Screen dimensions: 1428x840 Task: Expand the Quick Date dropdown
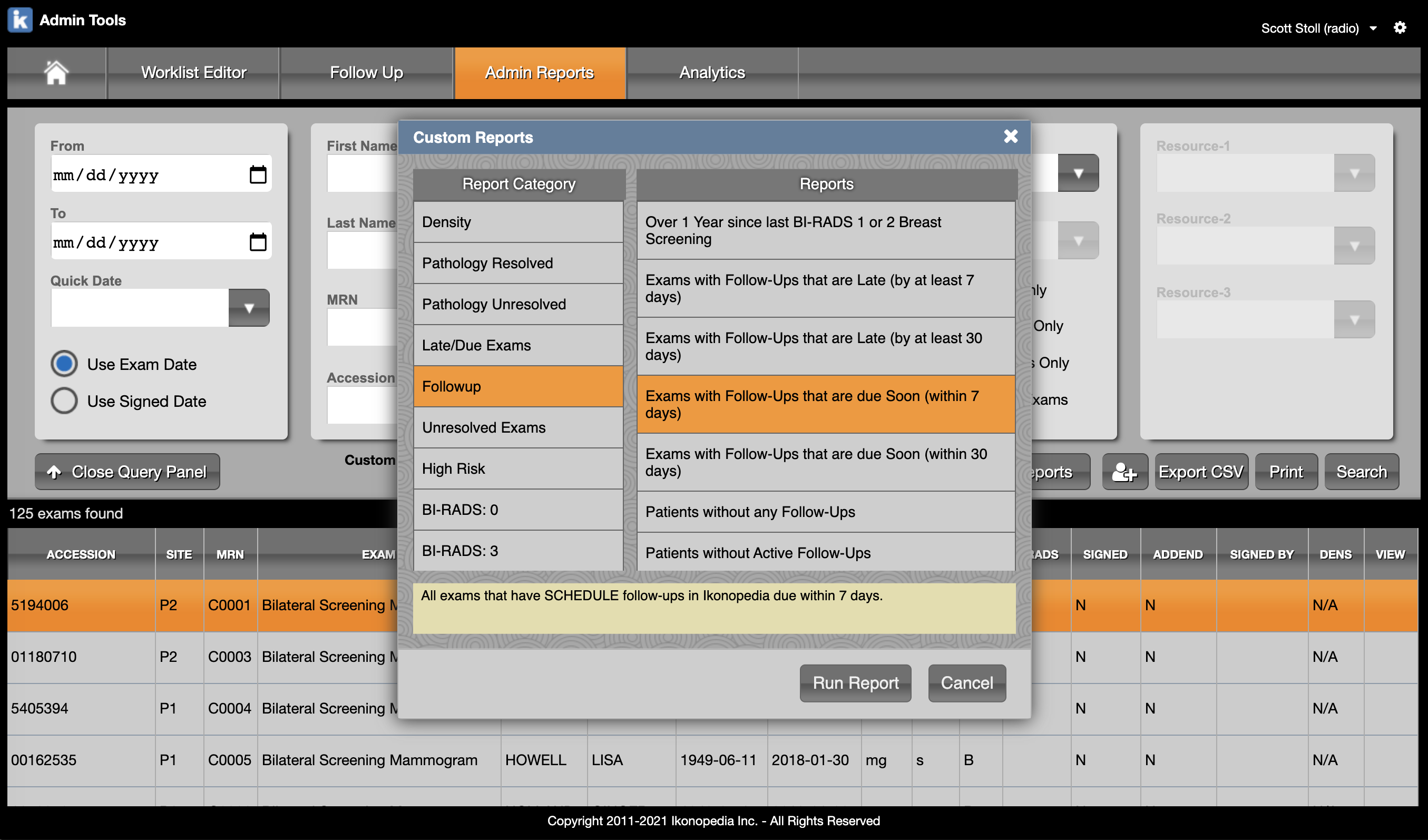[x=248, y=308]
